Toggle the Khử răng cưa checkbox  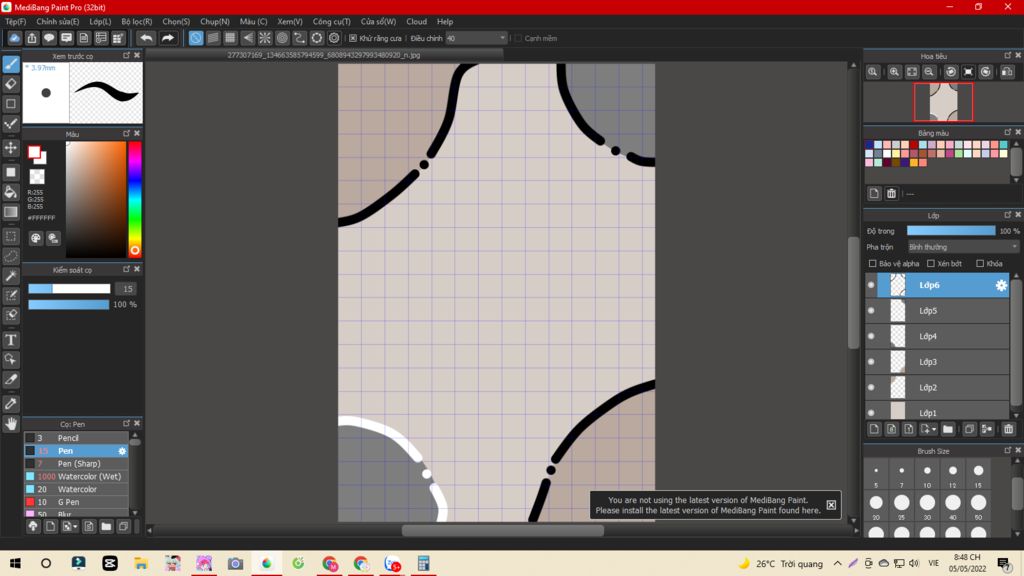(353, 38)
